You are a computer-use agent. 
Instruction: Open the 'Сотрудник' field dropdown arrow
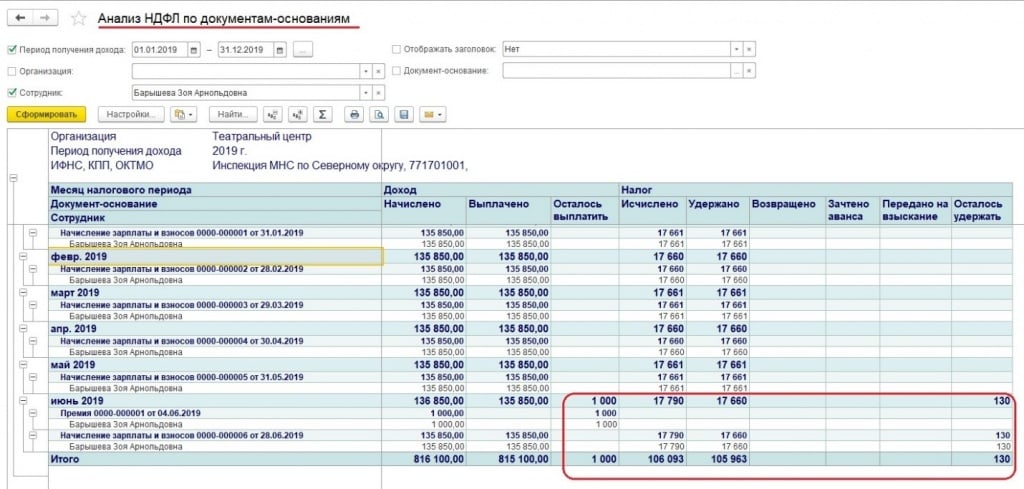coord(365,93)
